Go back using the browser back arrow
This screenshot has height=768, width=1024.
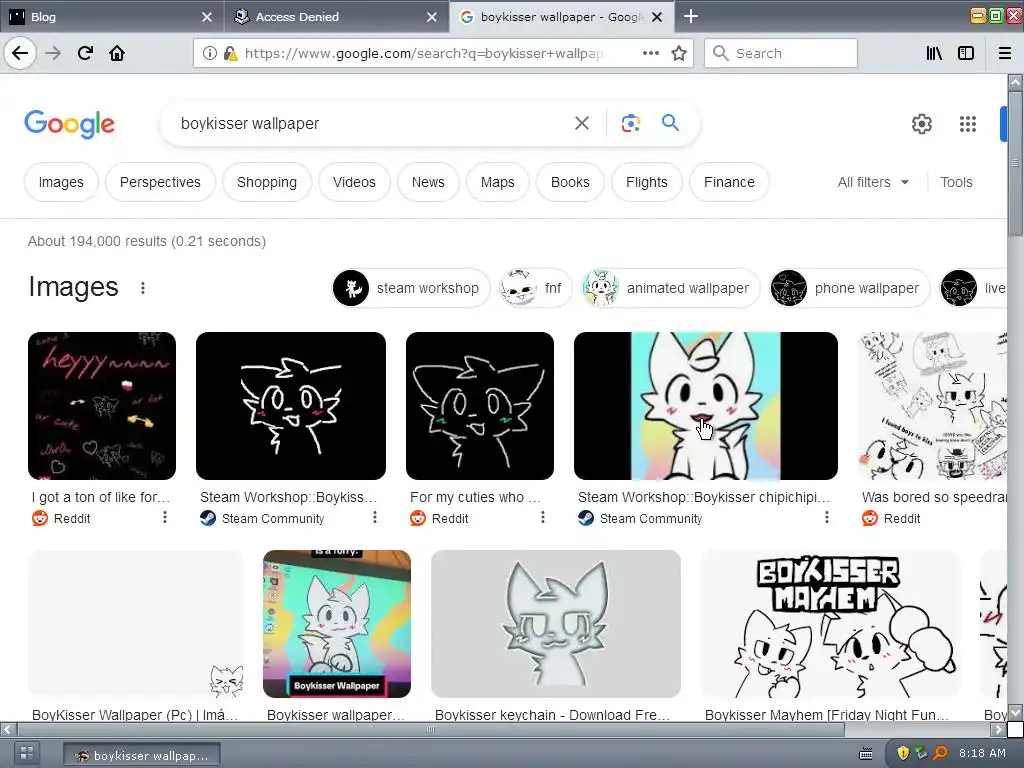20,53
